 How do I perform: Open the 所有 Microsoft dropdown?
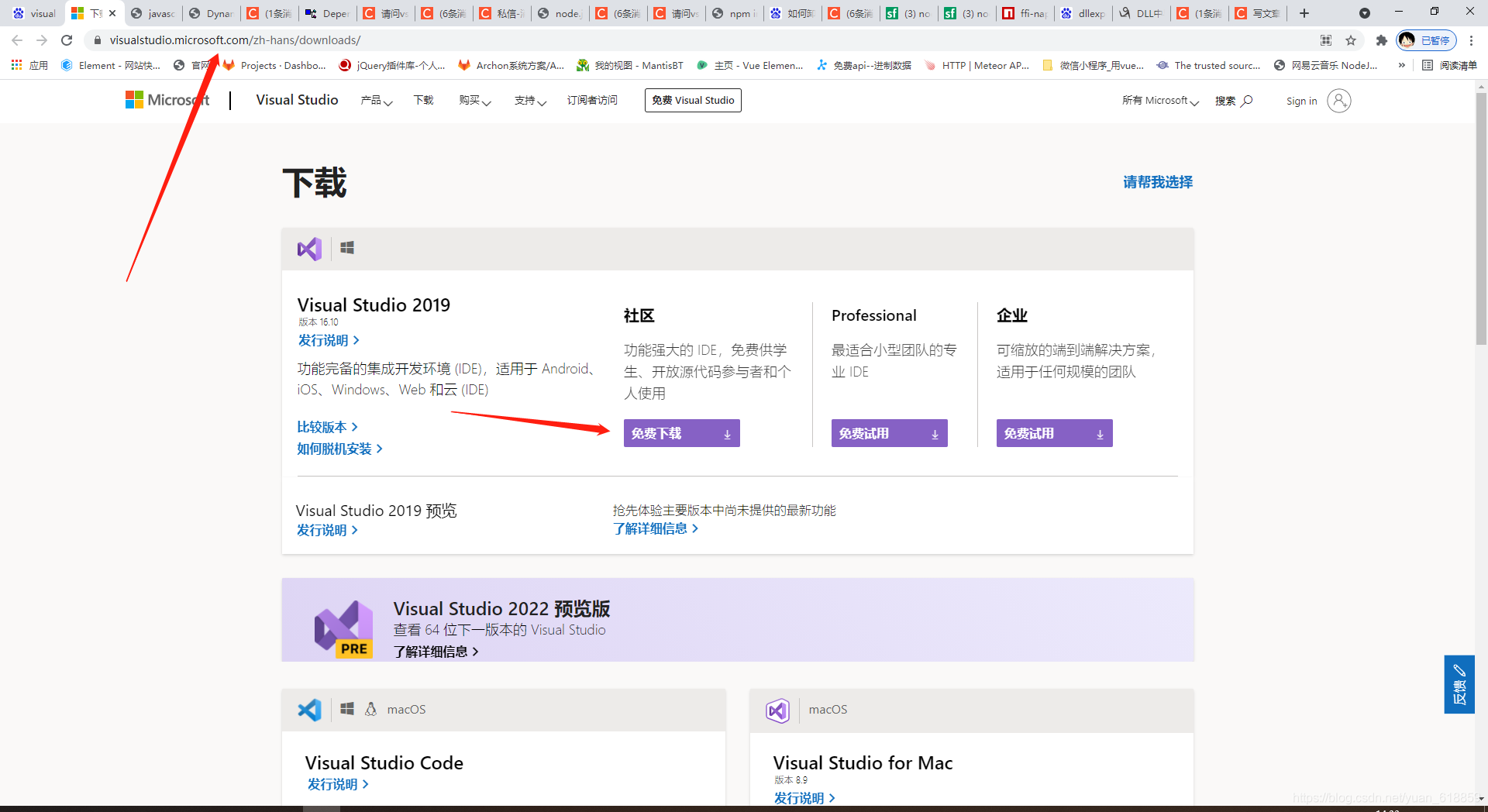pyautogui.click(x=1160, y=101)
